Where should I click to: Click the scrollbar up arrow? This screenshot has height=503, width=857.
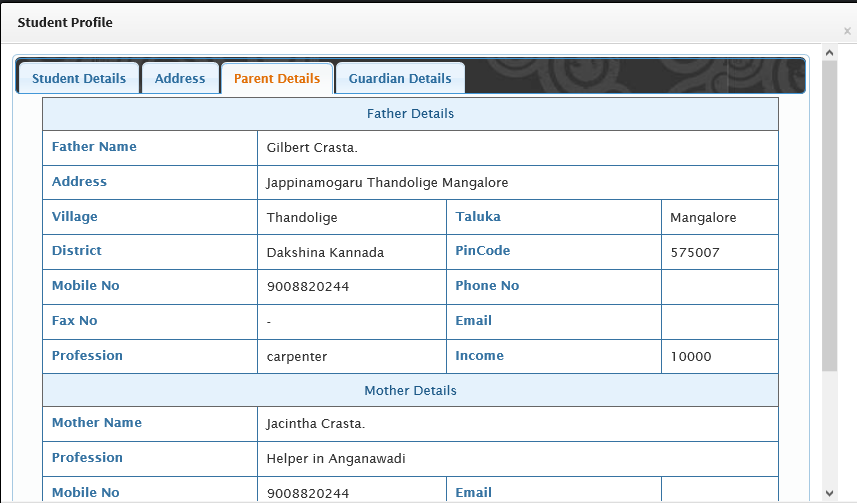[829, 53]
